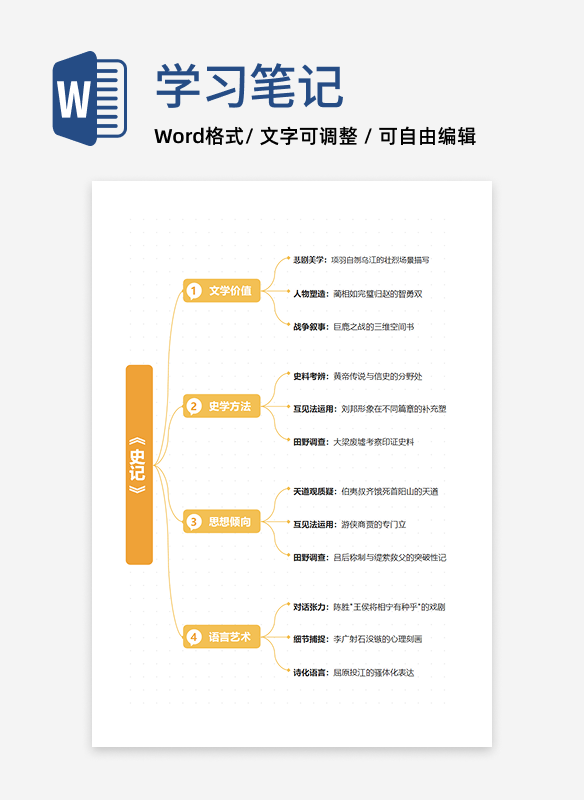Viewport: 584px width, 800px height.
Task: Click the 天道观质疑 伯夷叔齐 entry
Action: [x=366, y=491]
